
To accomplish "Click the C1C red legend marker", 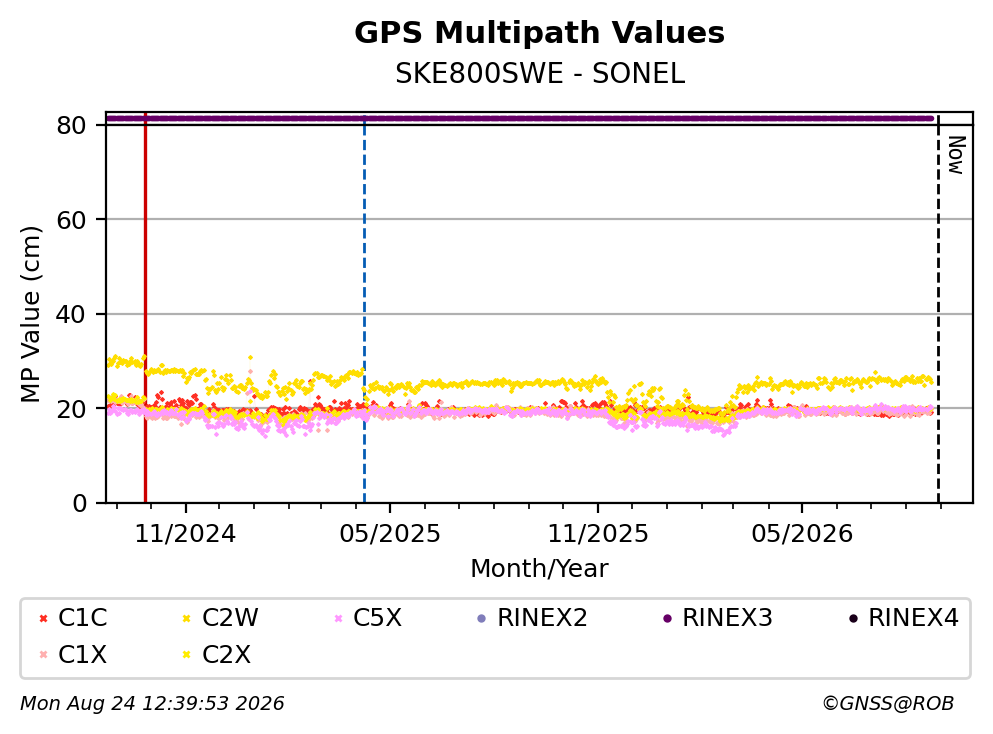I will (43, 618).
